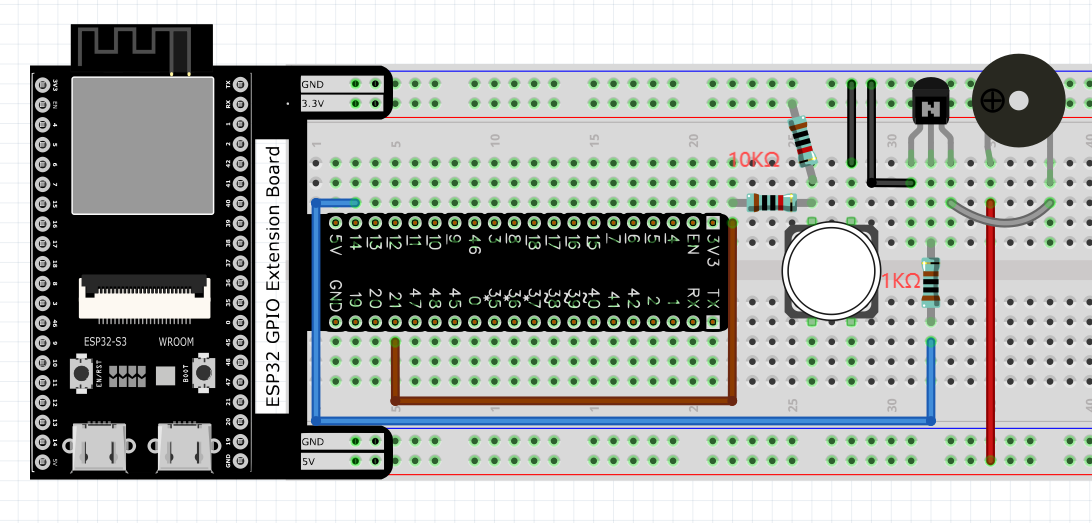1092x523 pixels.
Task: Click the ESP32 GPIO Extension Board label
Action: tap(272, 276)
